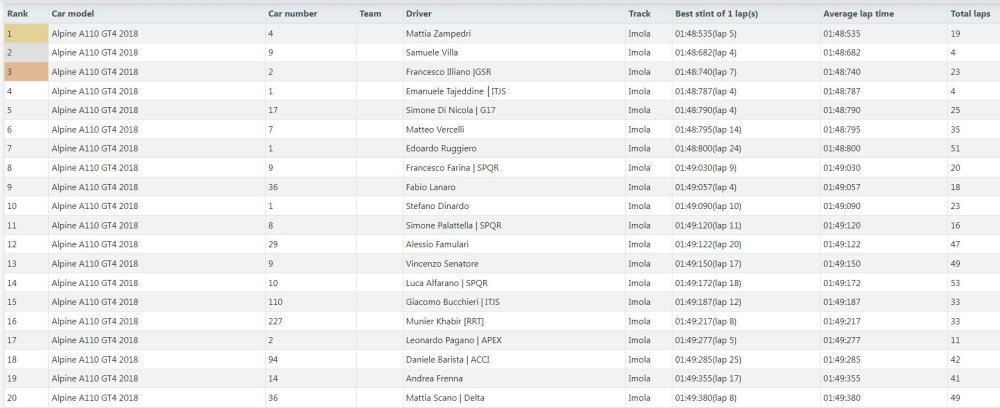The width and height of the screenshot is (1000, 408).
Task: Click the Track column header
Action: pos(648,13)
